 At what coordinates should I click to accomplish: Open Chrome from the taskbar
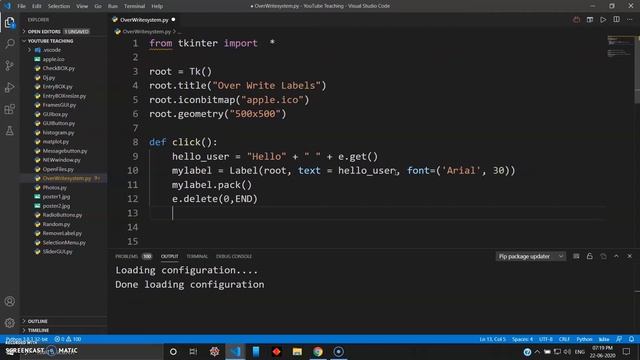(318, 351)
